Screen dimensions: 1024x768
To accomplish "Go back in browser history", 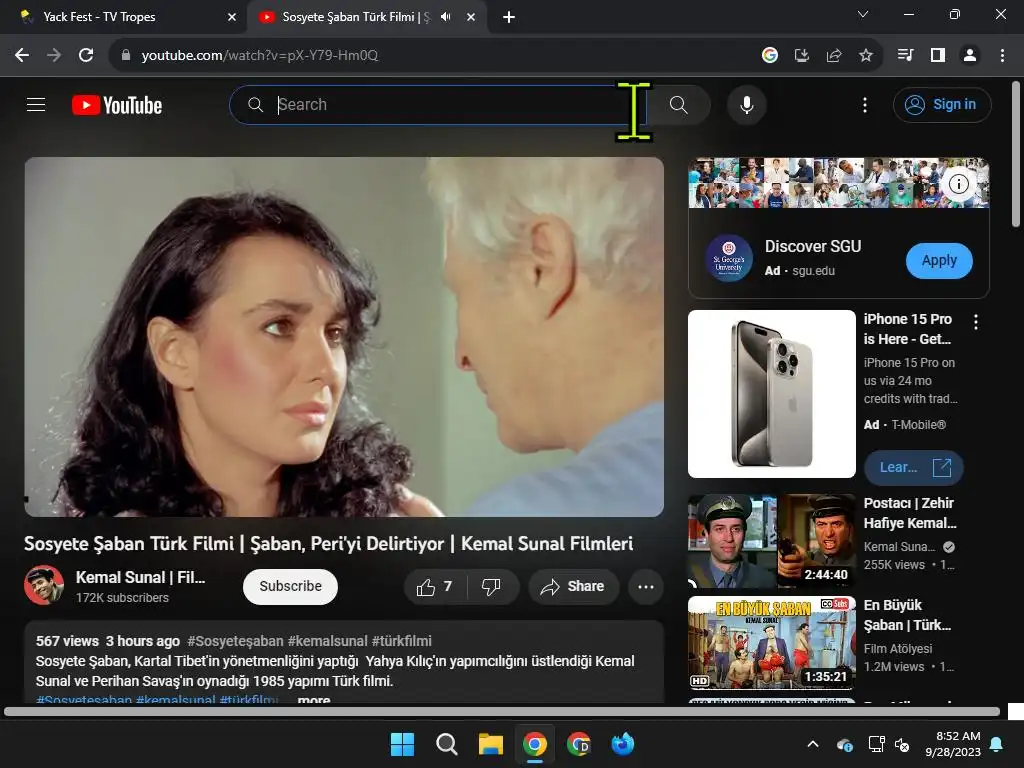I will (x=22, y=55).
